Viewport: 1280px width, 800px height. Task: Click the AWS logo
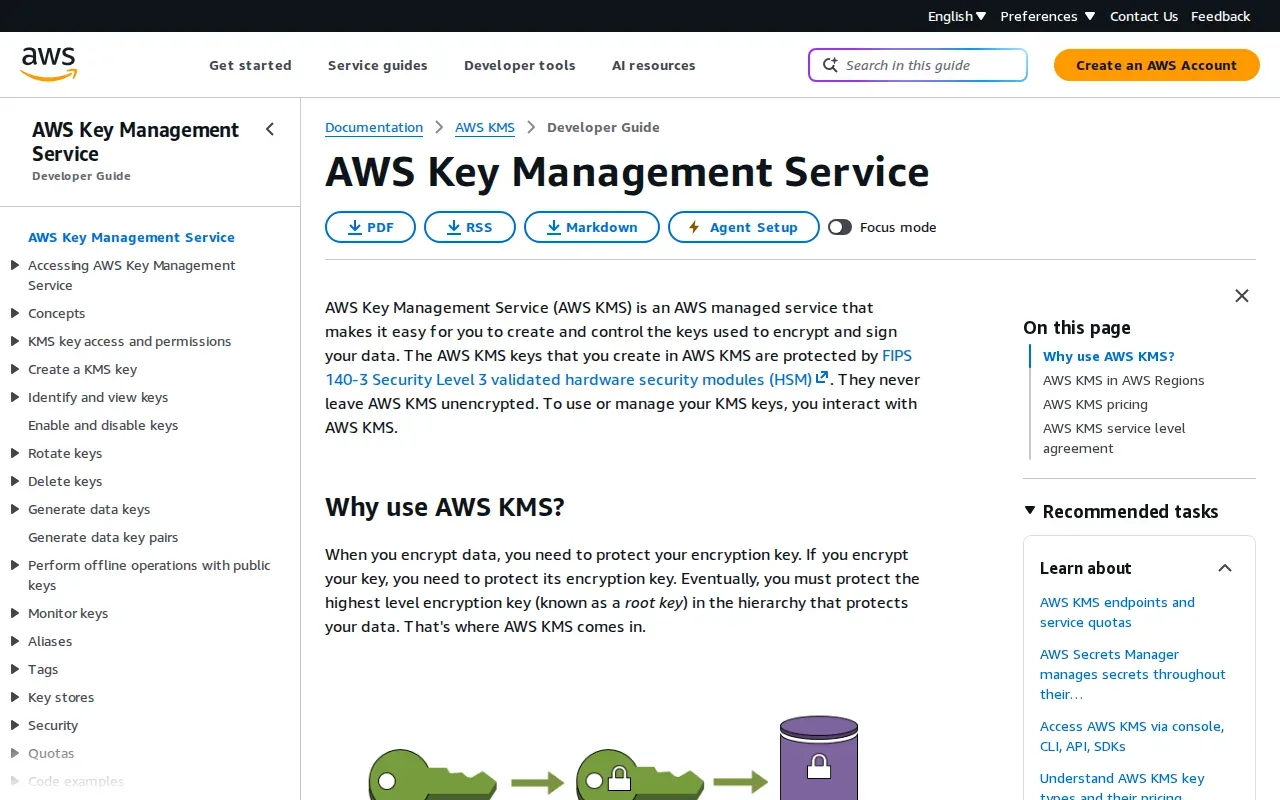click(x=48, y=64)
